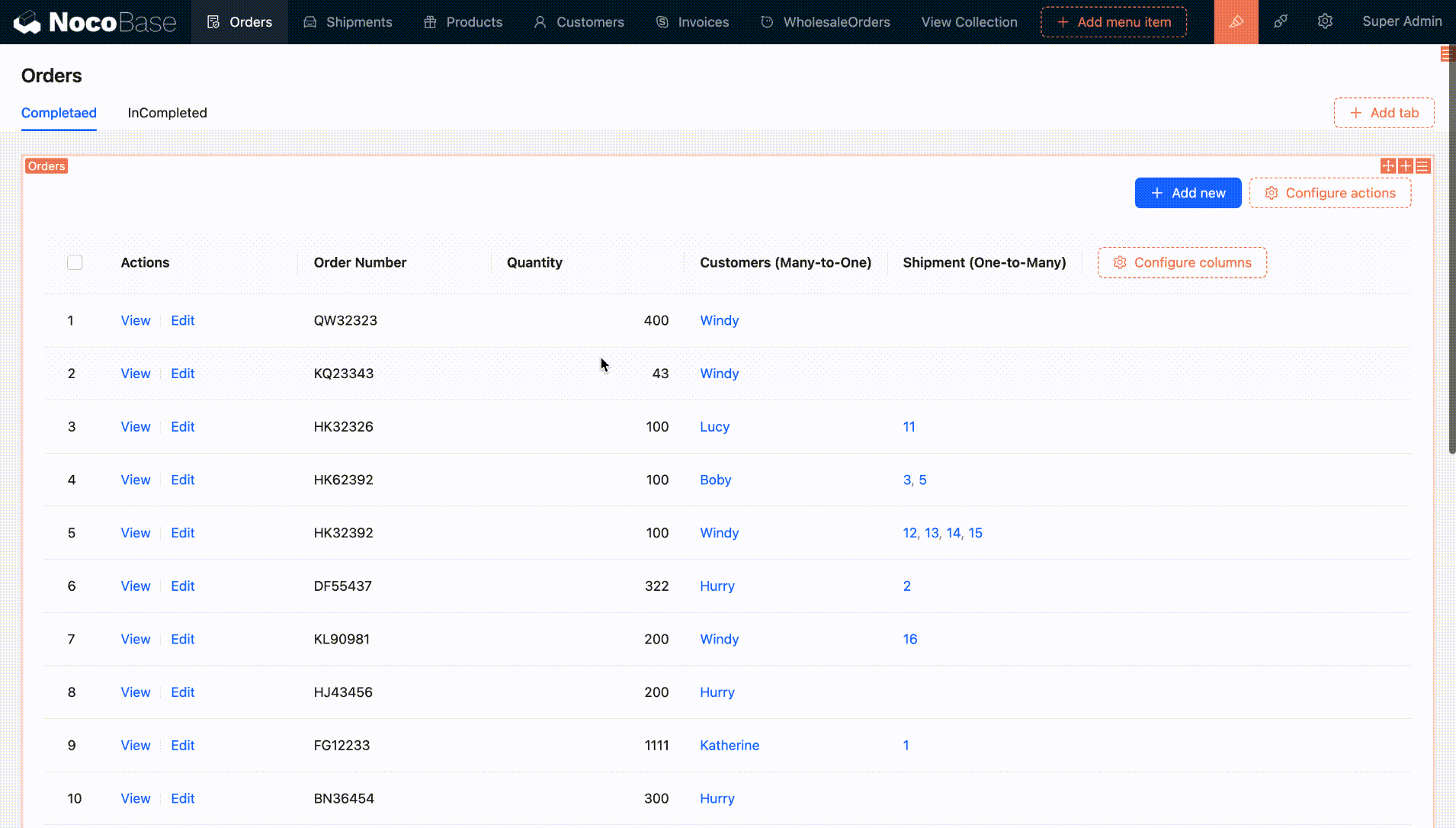Image resolution: width=1456 pixels, height=828 pixels.
Task: Open customer Katherine link
Action: [729, 746]
